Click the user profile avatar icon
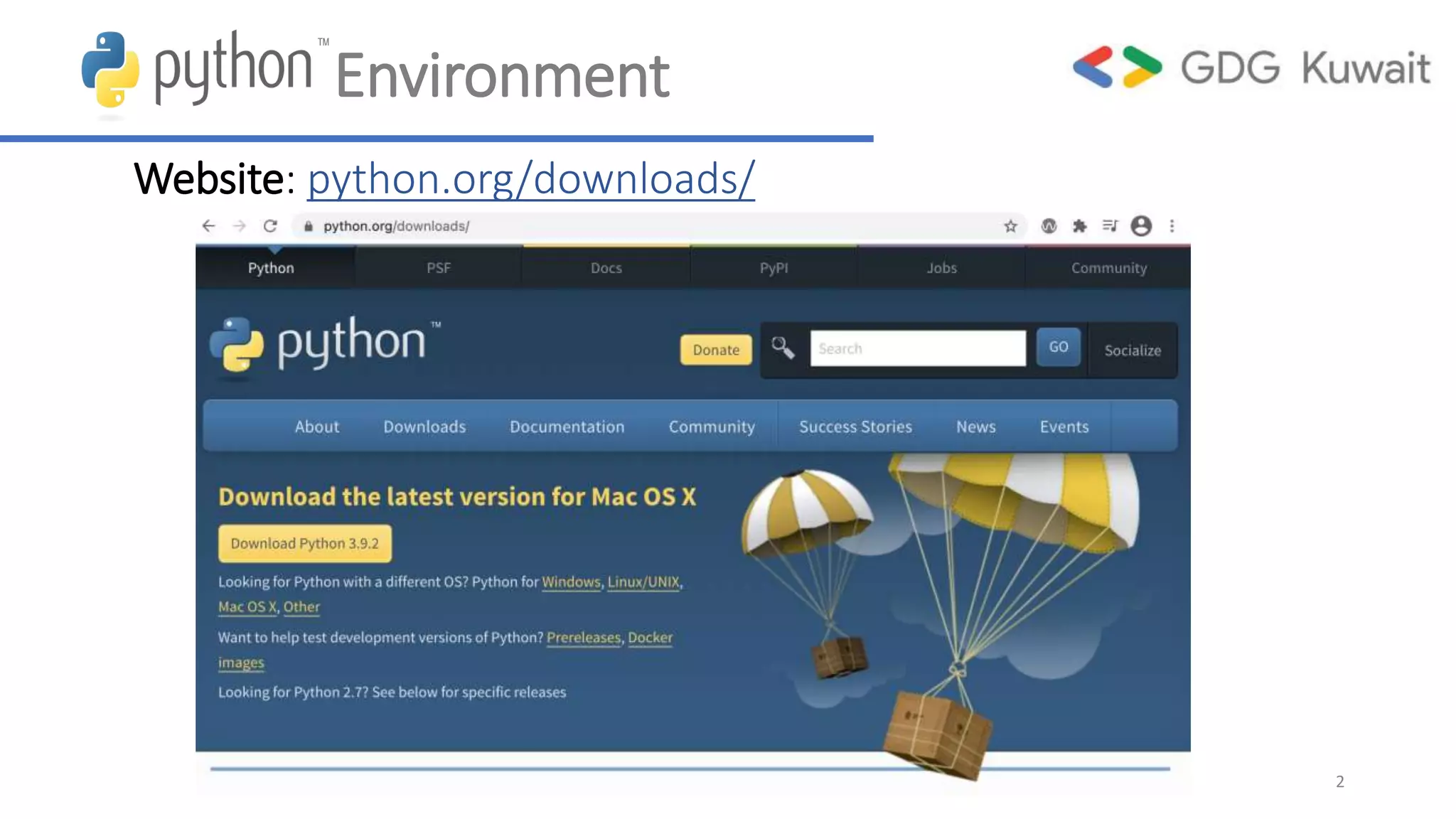This screenshot has height=819, width=1456. click(x=1141, y=226)
